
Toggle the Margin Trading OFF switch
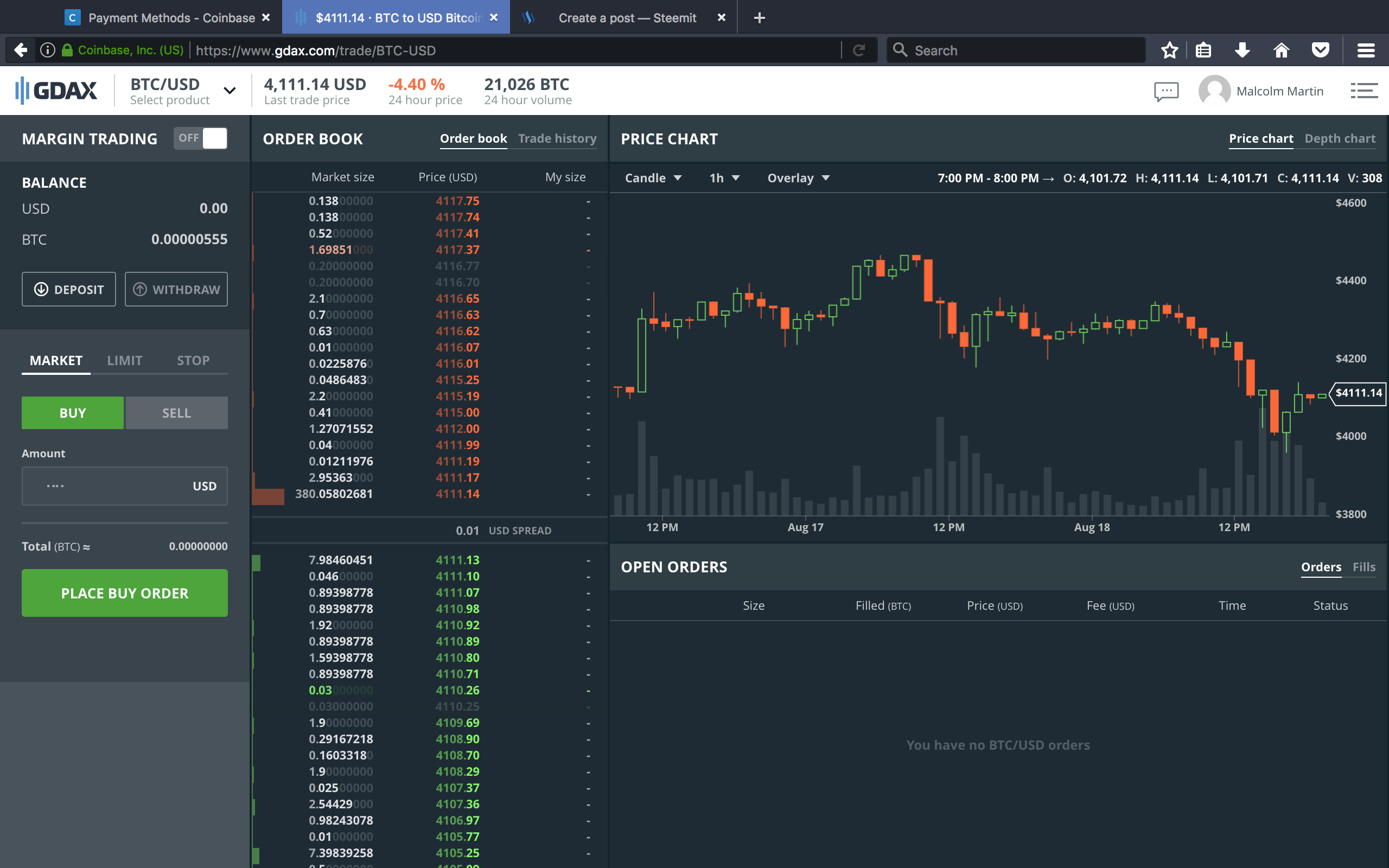point(201,138)
